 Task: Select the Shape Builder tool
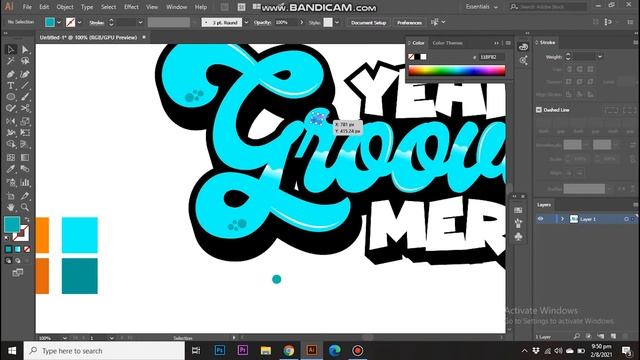pyautogui.click(x=11, y=144)
